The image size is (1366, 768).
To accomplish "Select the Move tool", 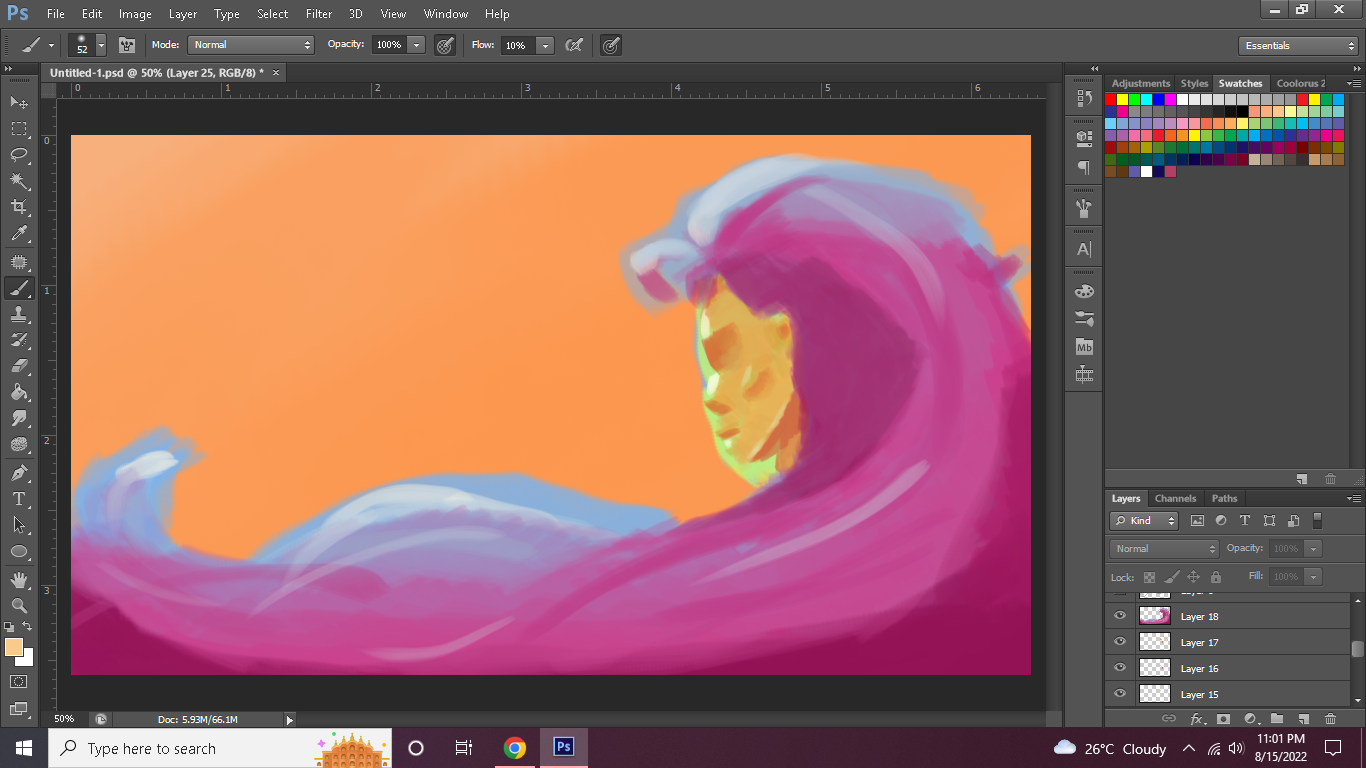I will 19,102.
